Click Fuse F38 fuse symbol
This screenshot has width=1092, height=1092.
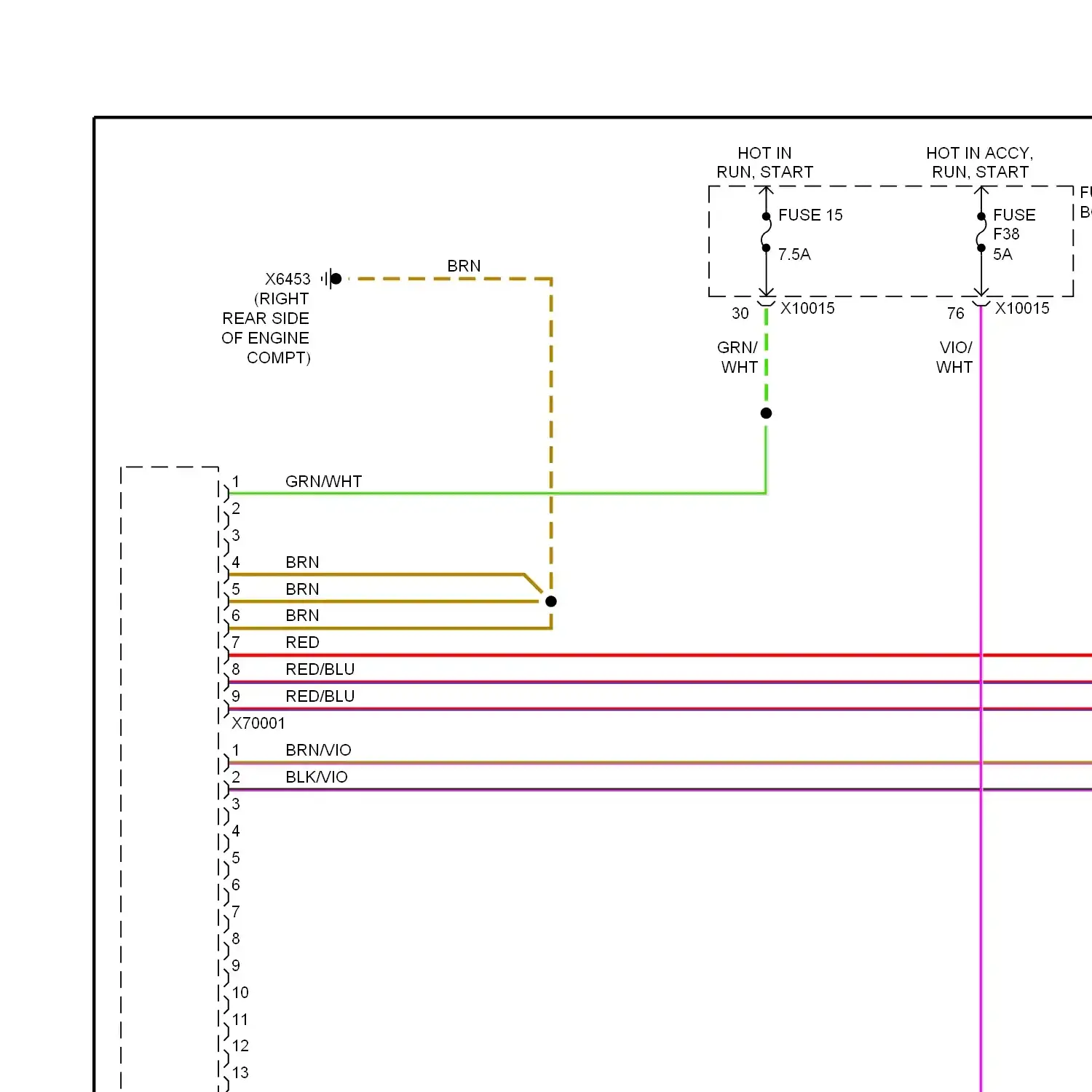981,232
